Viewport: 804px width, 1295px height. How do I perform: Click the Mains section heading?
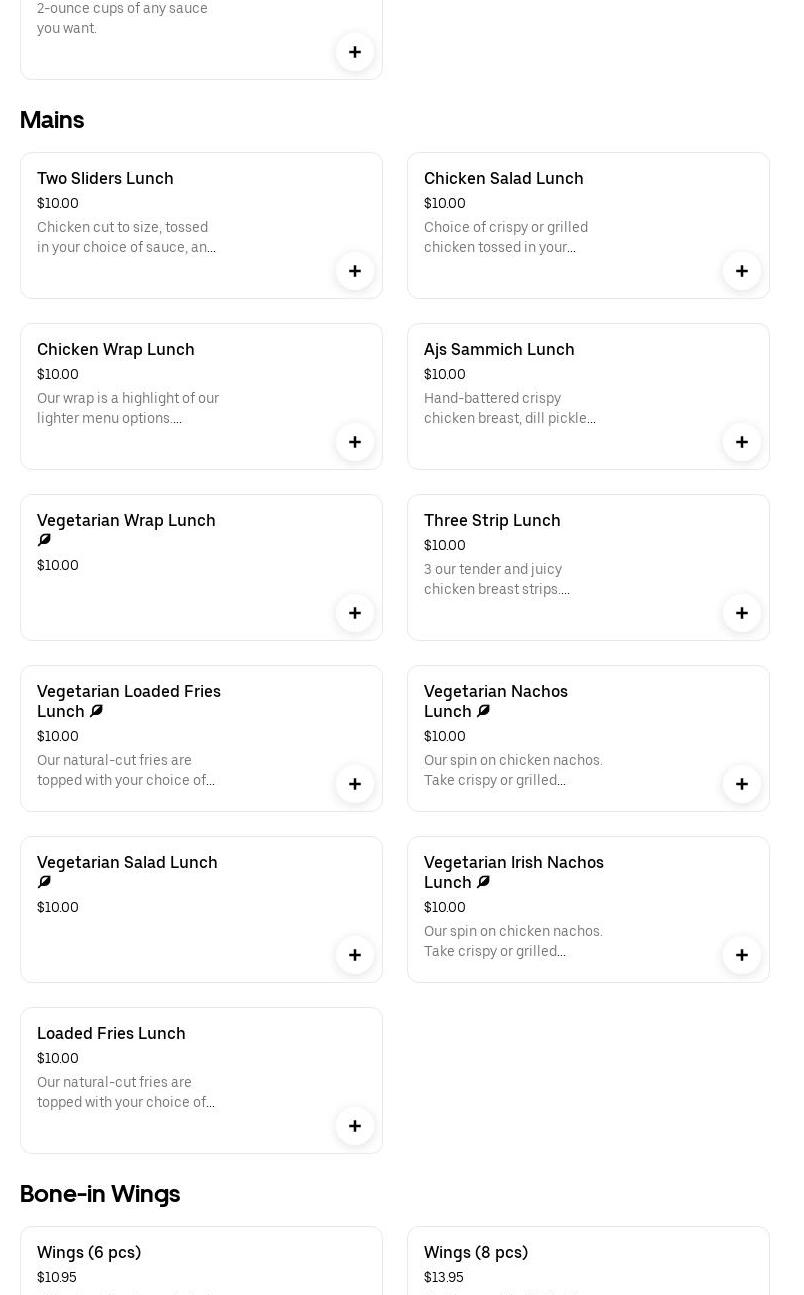(x=52, y=120)
